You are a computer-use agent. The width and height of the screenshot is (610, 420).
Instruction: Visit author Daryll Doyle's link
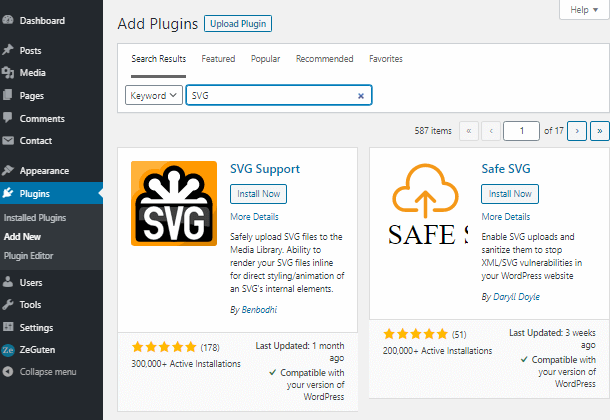516,297
